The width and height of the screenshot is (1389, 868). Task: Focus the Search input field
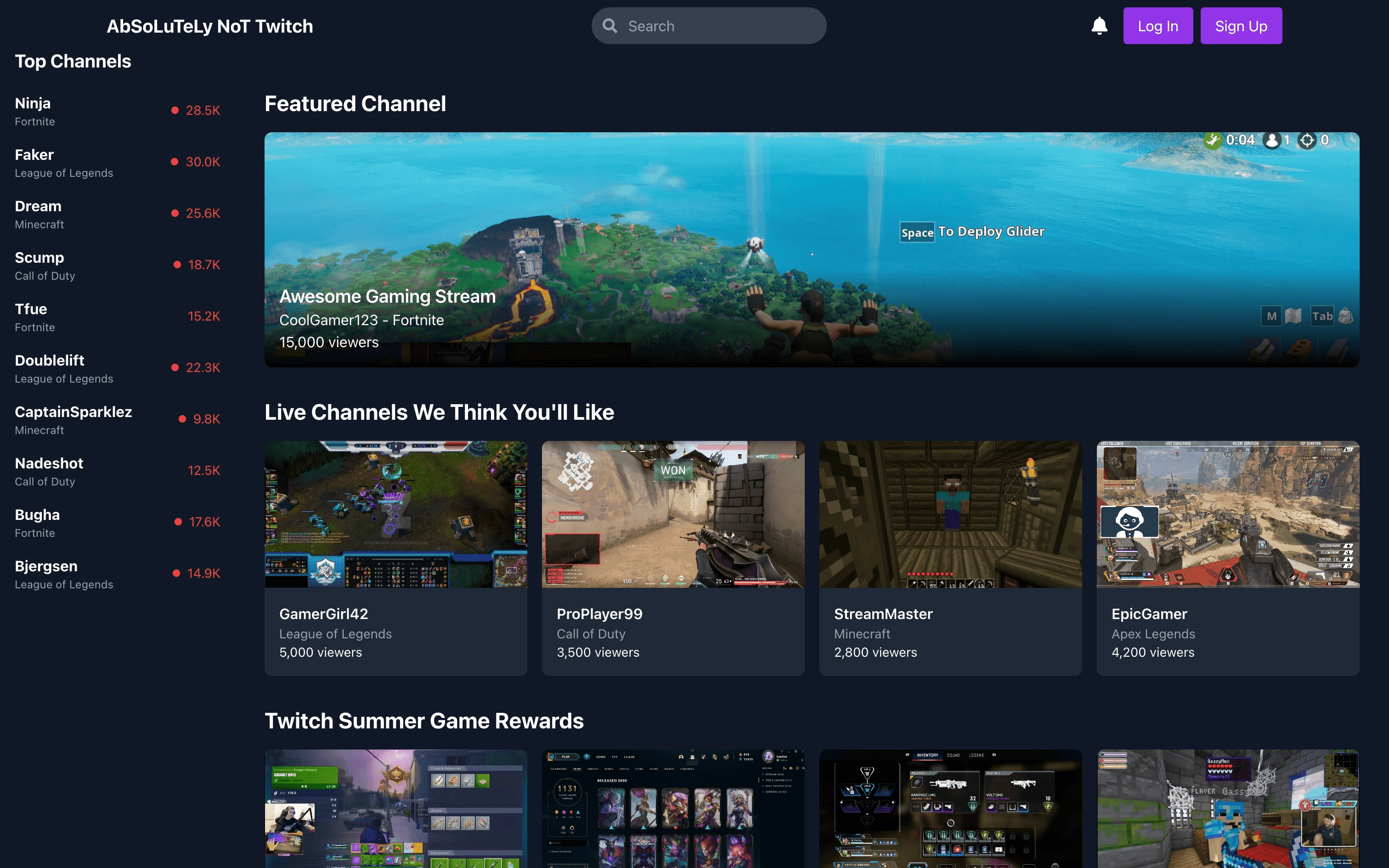pyautogui.click(x=709, y=26)
